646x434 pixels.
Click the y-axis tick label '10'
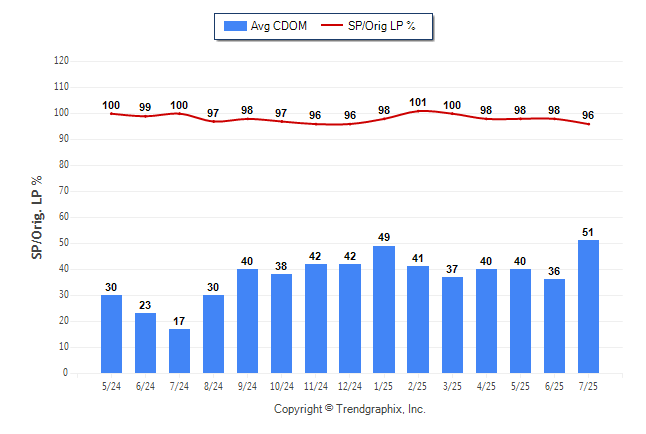coord(64,347)
